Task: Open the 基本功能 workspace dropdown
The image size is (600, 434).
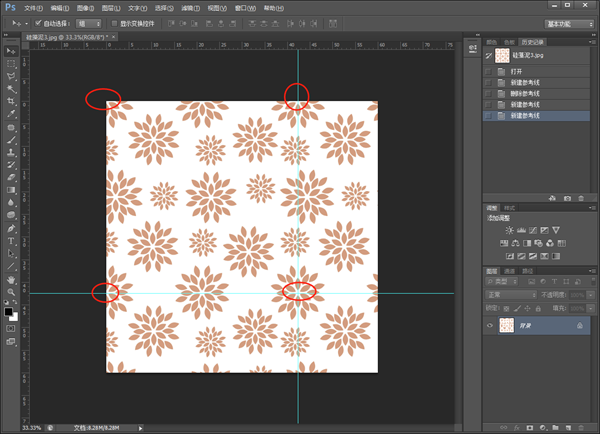Action: (568, 22)
